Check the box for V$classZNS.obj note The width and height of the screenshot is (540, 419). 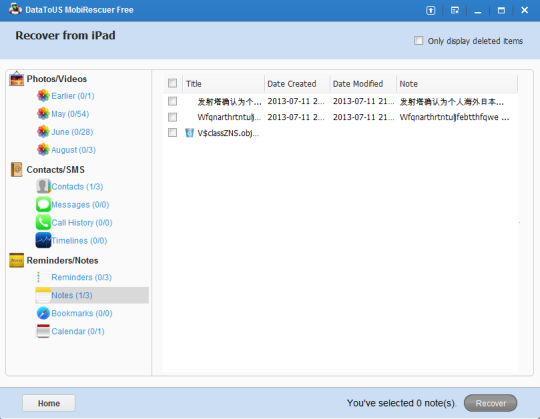click(173, 133)
